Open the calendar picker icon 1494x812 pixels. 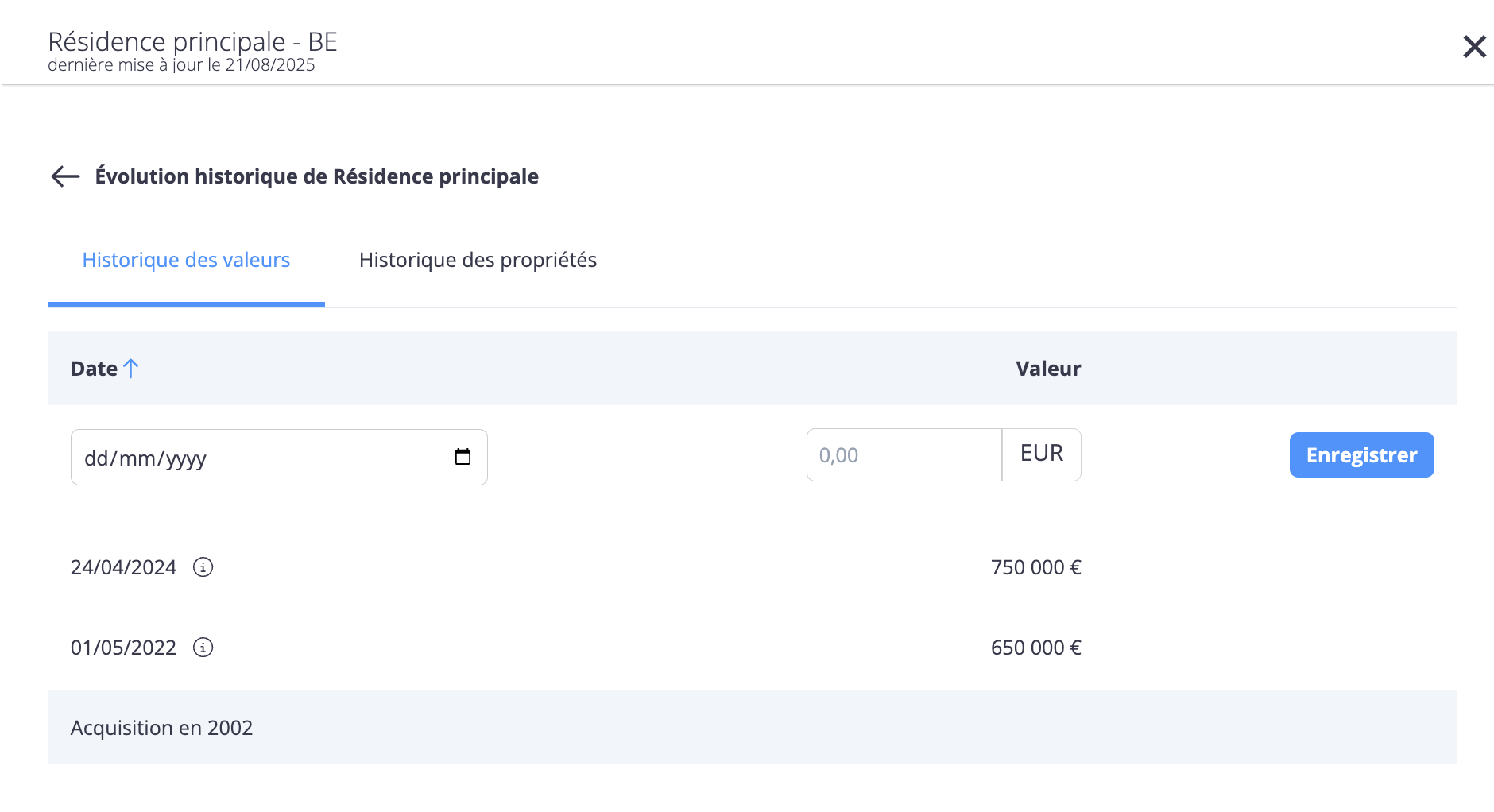tap(463, 457)
